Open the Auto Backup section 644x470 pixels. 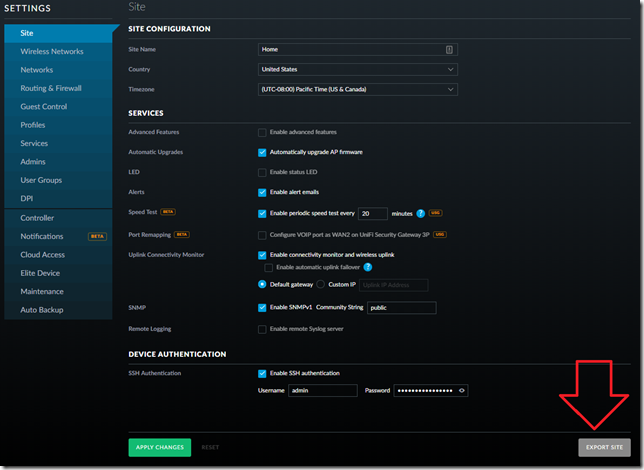(42, 309)
